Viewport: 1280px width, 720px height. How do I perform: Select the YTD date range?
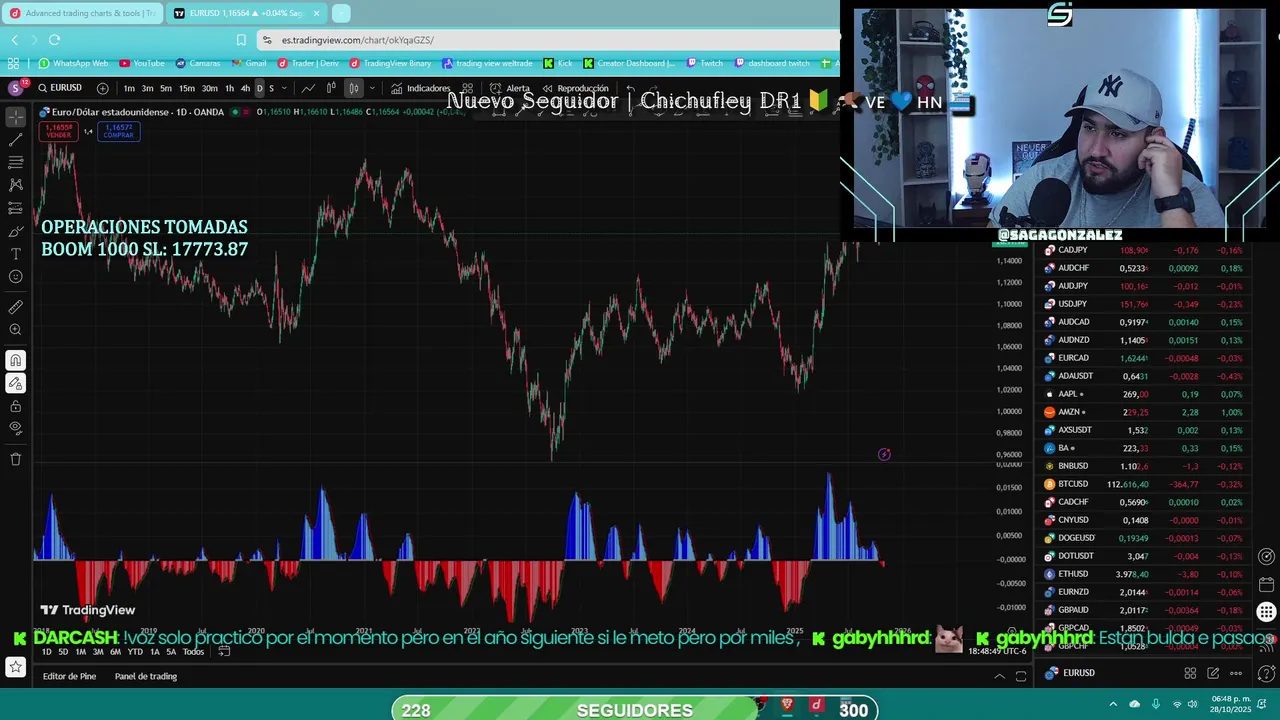pos(135,652)
